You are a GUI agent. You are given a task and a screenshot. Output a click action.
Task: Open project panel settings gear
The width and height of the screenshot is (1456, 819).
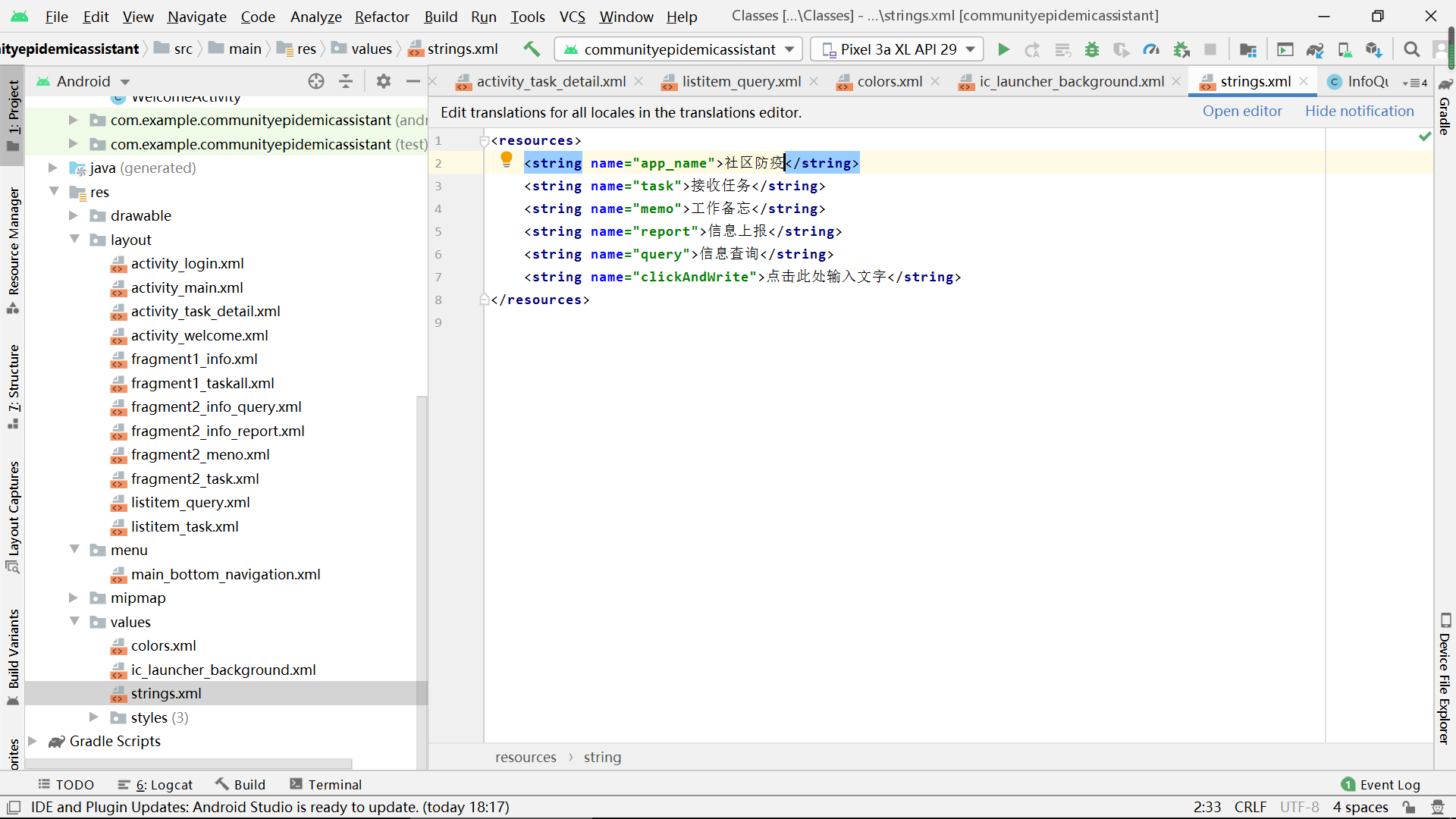click(x=384, y=81)
